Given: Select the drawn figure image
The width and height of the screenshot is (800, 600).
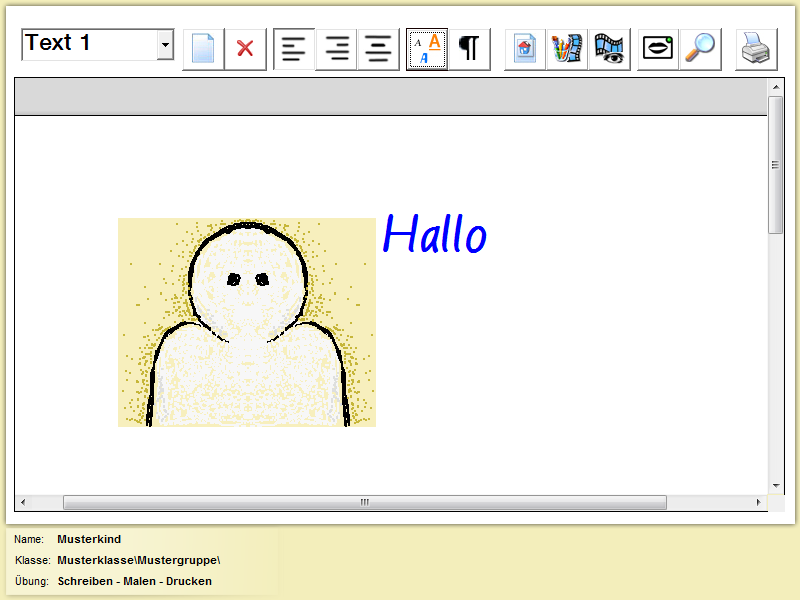Looking at the screenshot, I should 246,322.
